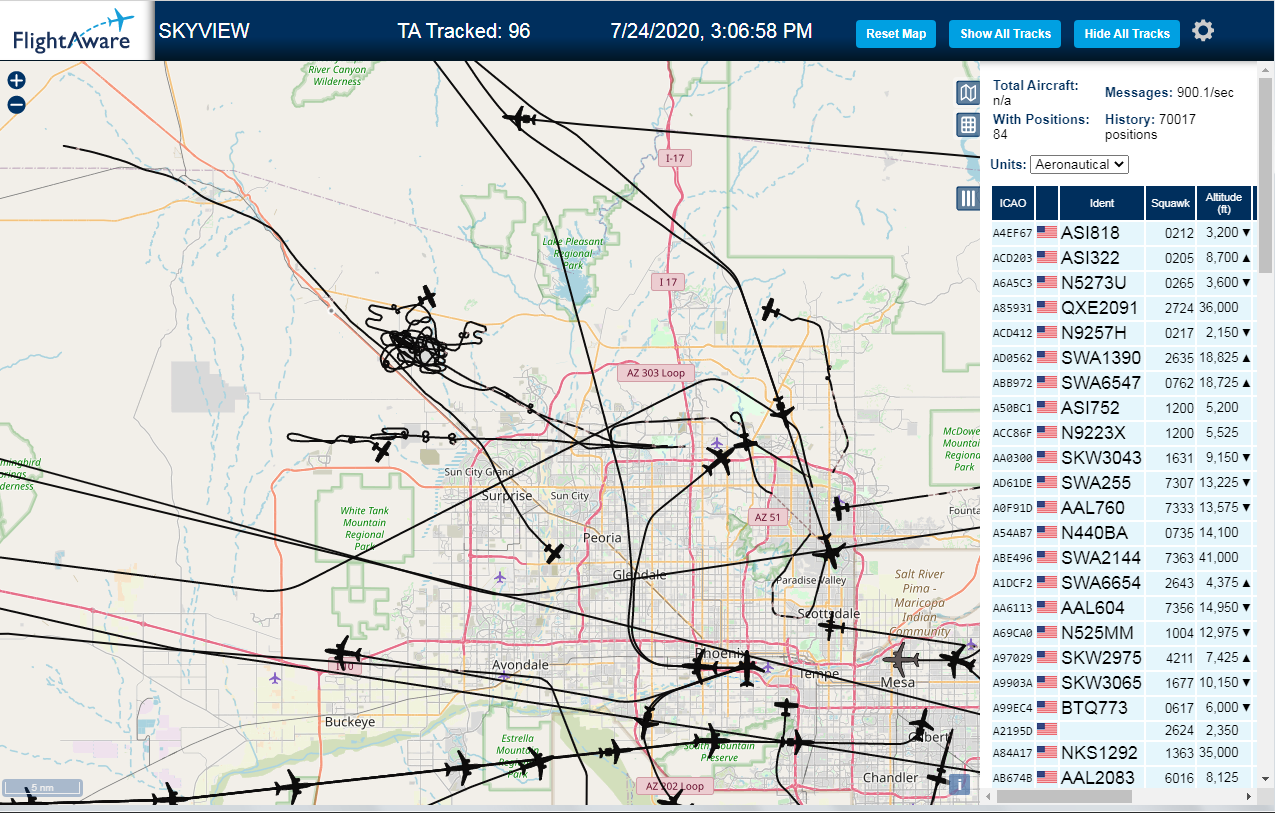Zoom in on the map

16,81
